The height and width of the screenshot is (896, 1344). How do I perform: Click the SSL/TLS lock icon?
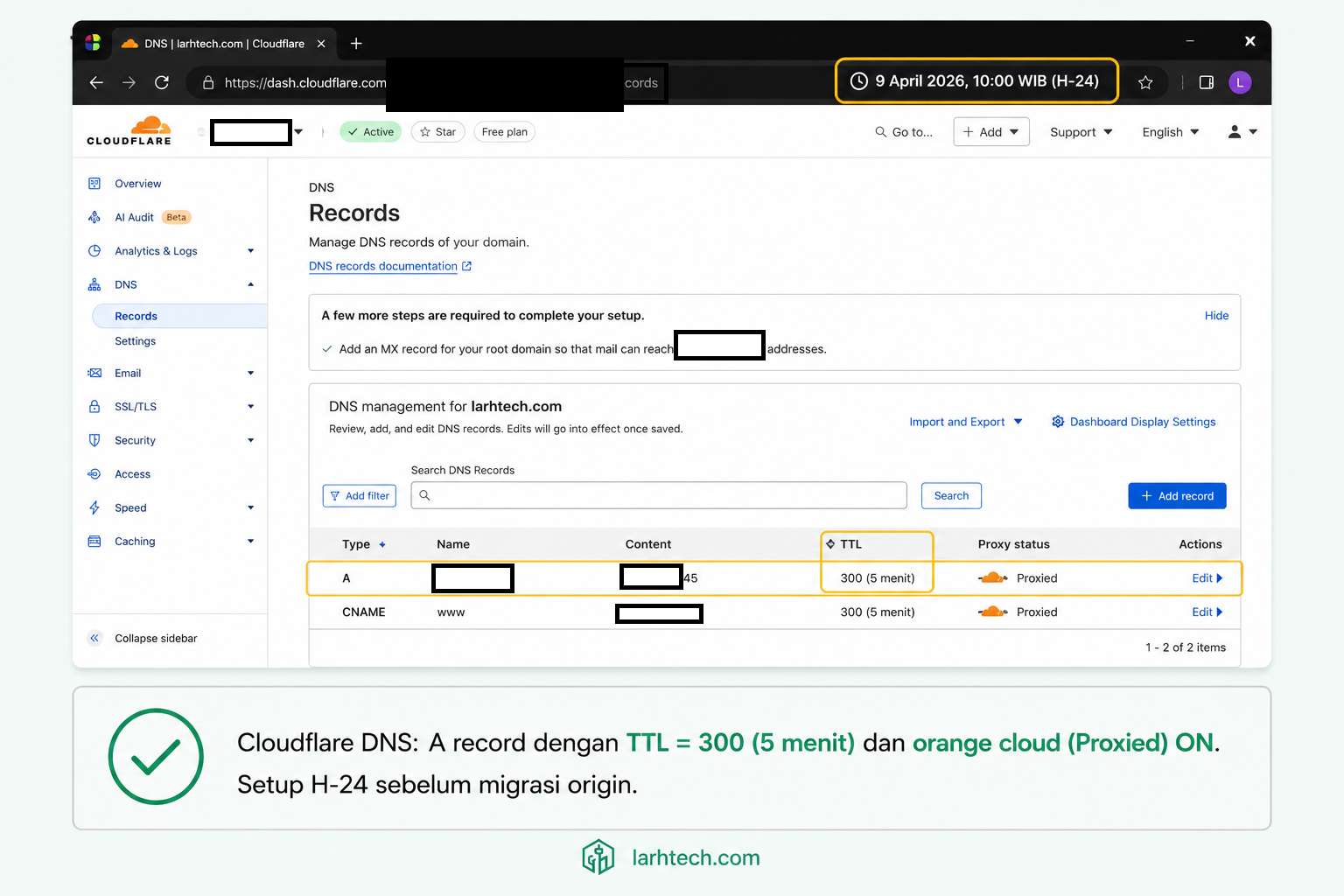click(x=94, y=407)
